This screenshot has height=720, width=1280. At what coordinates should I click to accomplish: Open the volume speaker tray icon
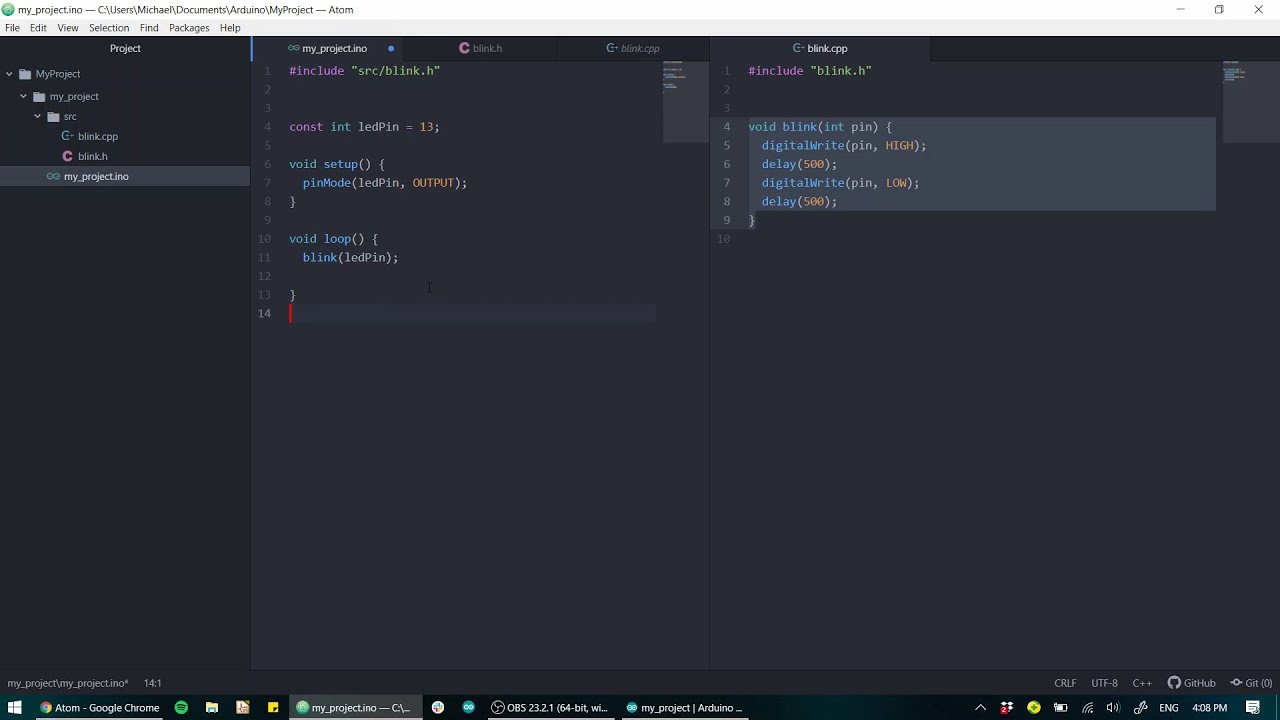pos(1113,707)
